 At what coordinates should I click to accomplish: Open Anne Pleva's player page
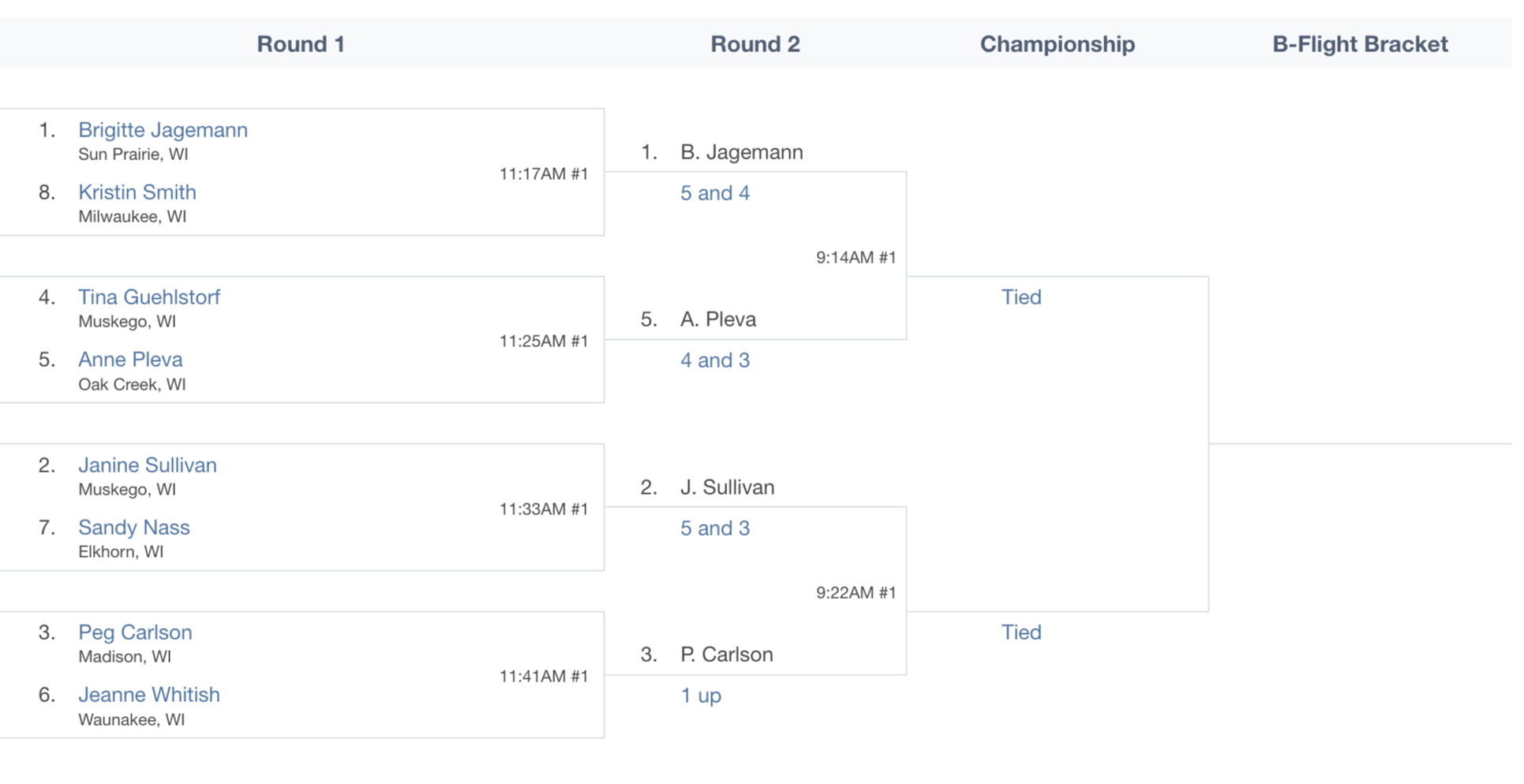[x=130, y=359]
